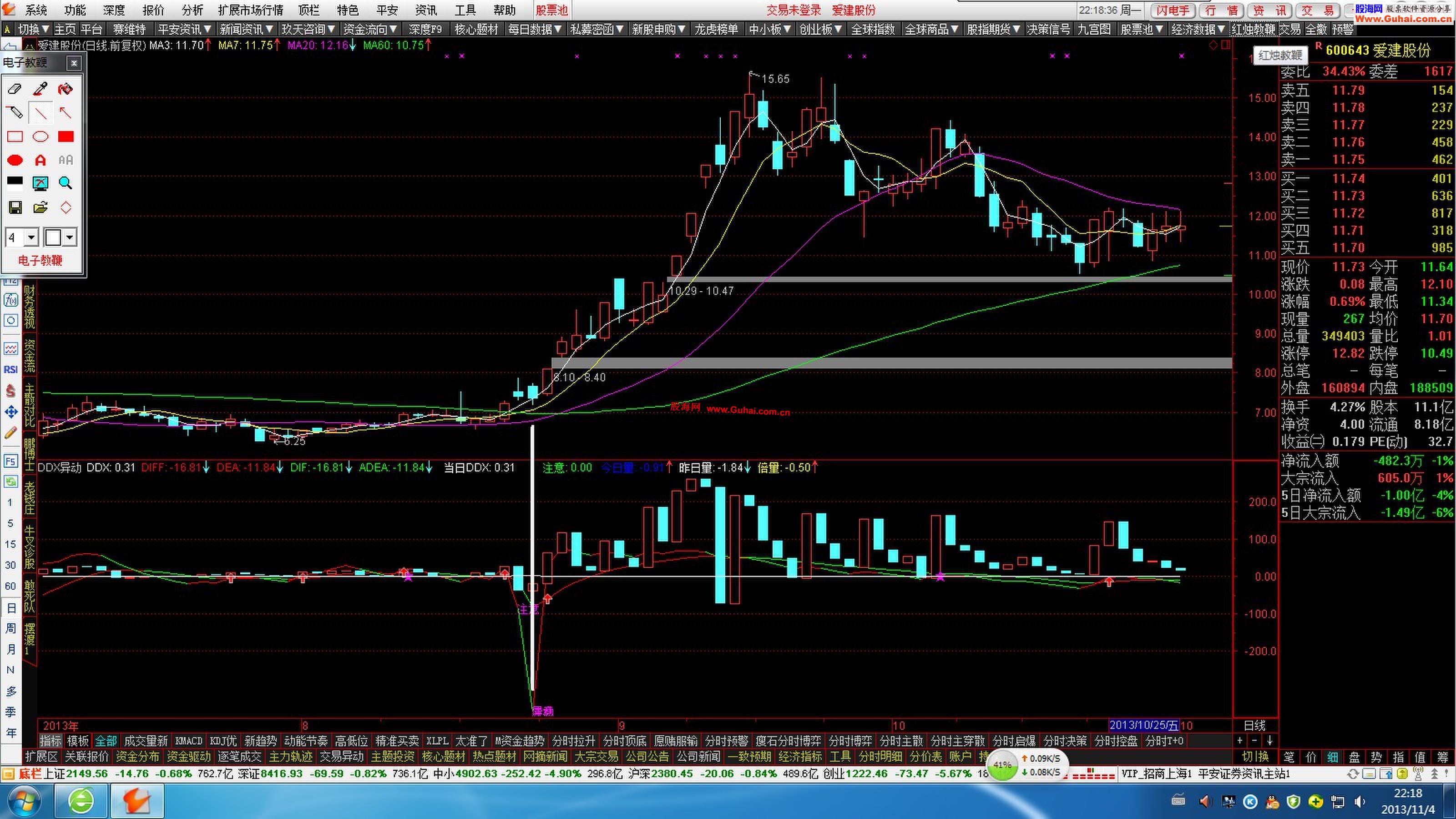The image size is (1456, 819).
Task: Click the 龙虎榜单 toolbar button
Action: [x=716, y=30]
